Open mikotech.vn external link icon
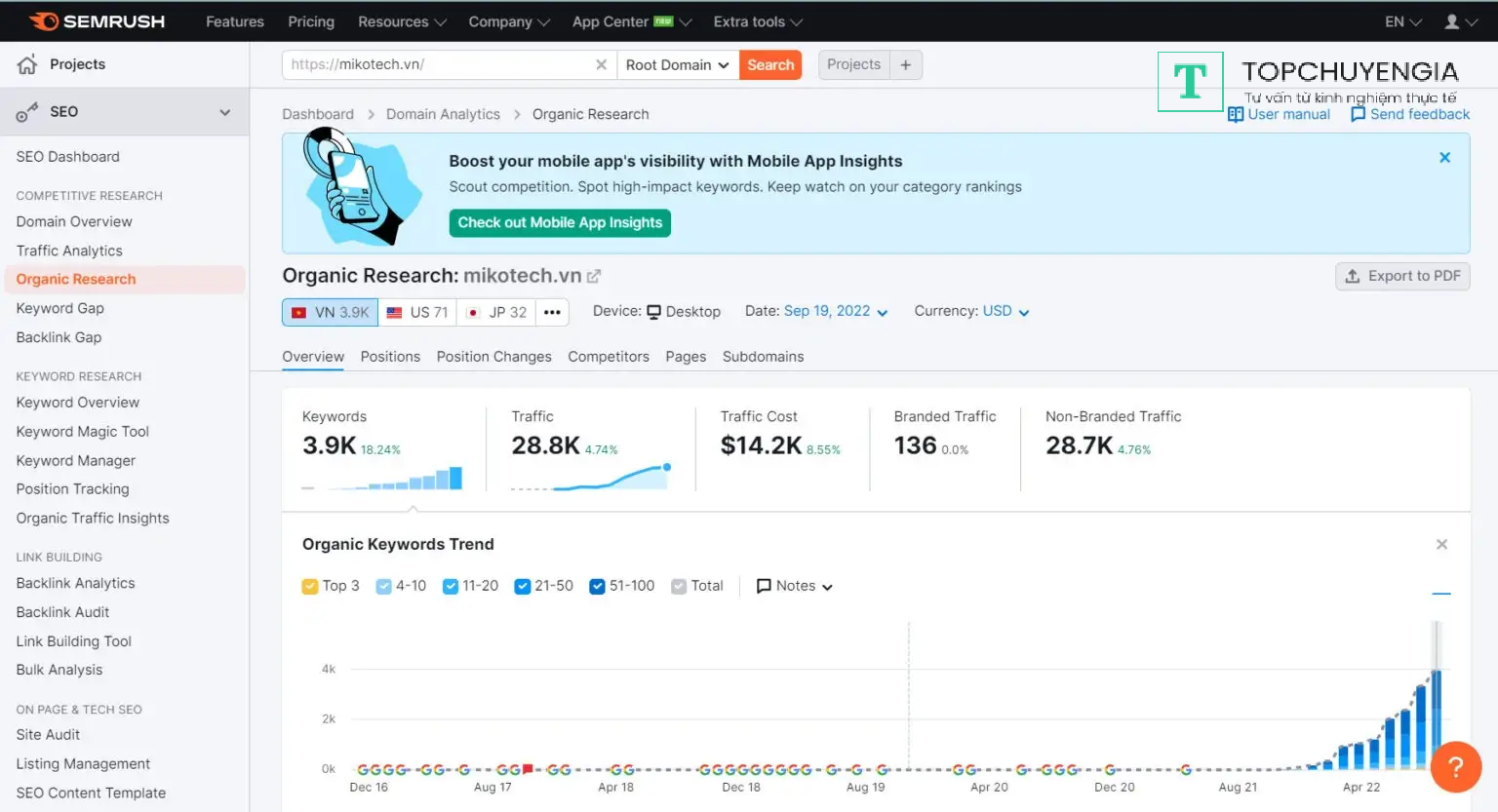 tap(593, 277)
